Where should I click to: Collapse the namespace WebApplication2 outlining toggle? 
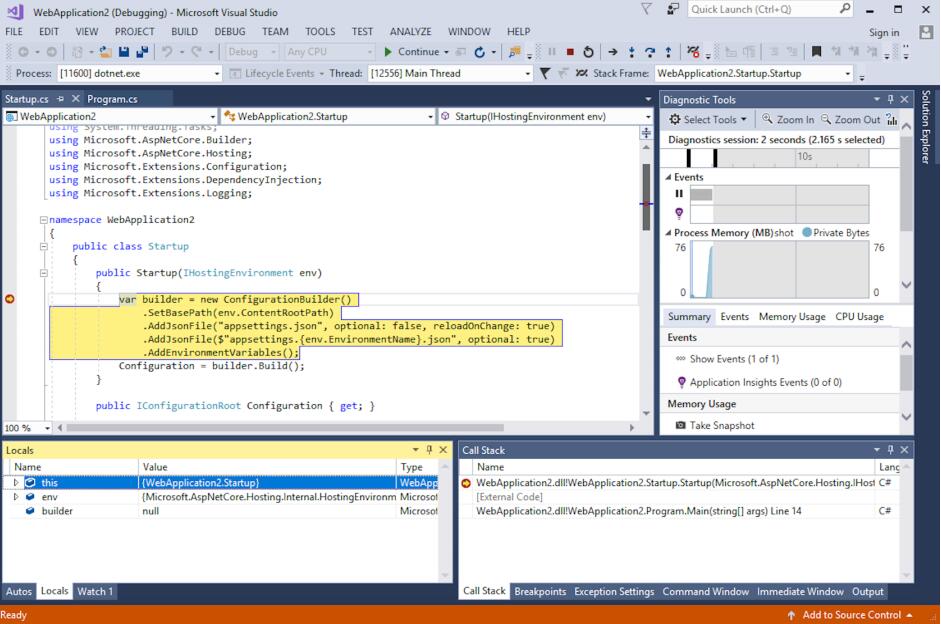point(43,220)
